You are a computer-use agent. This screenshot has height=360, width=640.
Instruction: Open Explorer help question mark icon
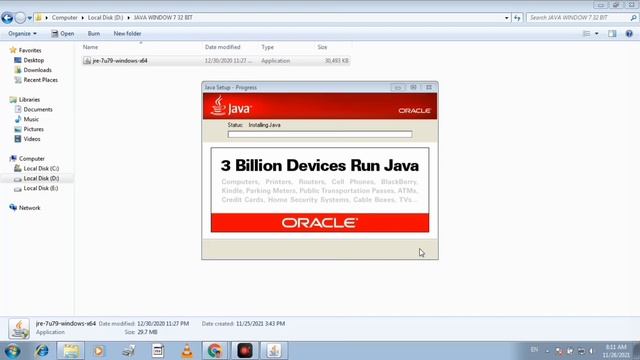629,33
